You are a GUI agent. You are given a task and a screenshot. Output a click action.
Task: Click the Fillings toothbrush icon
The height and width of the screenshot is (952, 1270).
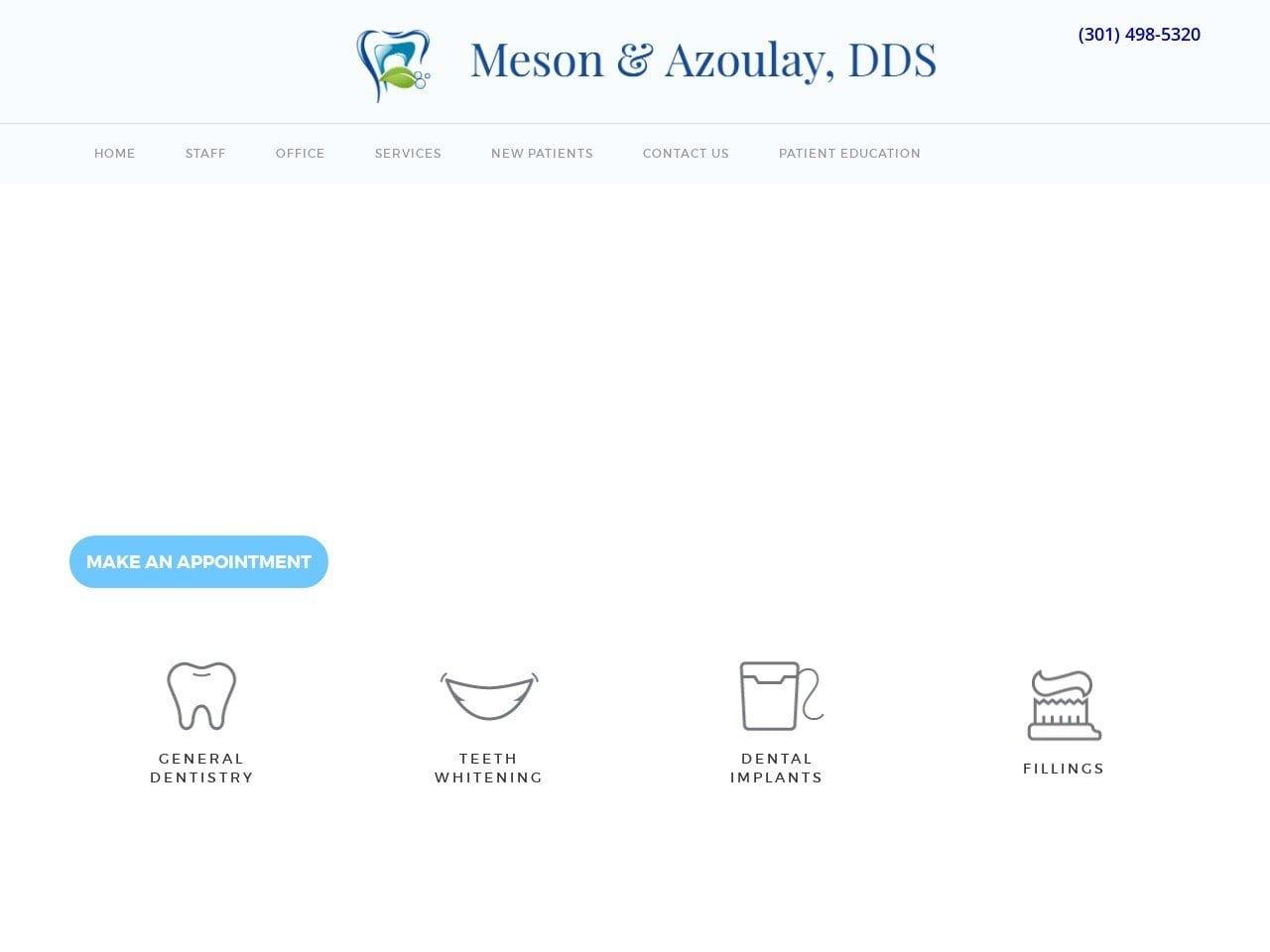pos(1064,705)
